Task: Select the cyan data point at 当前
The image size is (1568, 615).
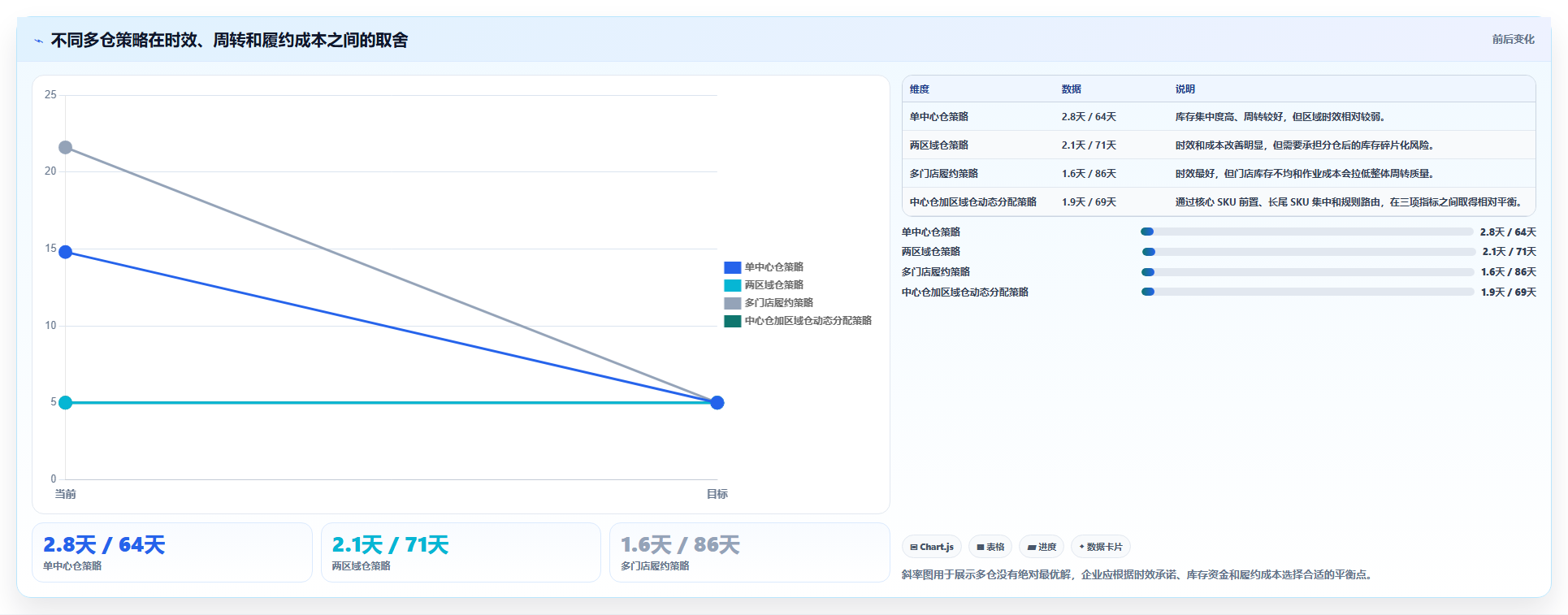Action: point(66,402)
